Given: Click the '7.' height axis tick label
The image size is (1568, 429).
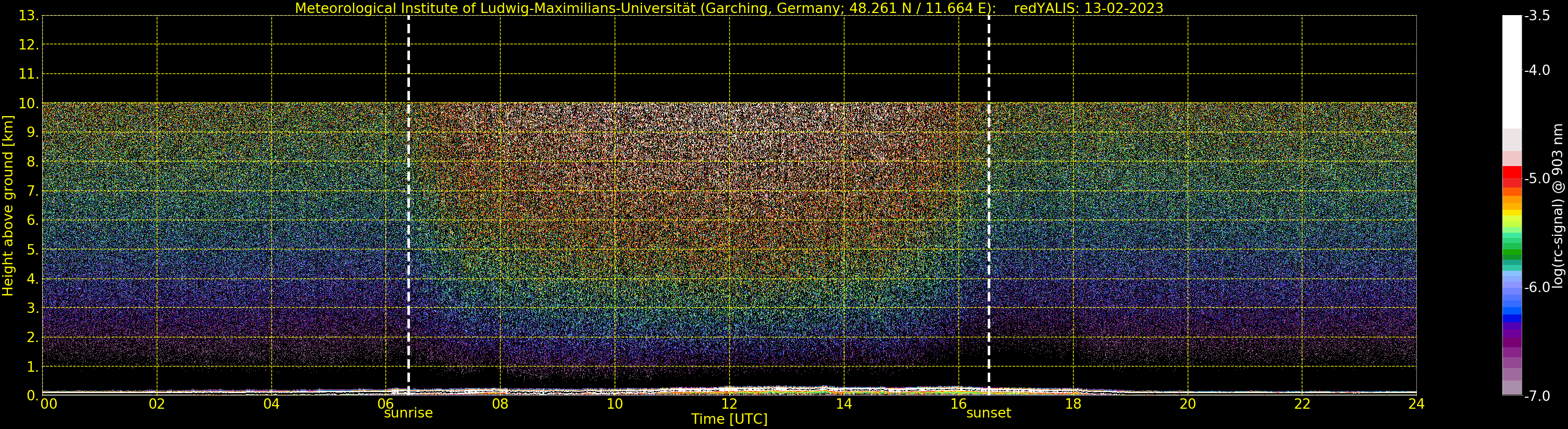Looking at the screenshot, I should (x=33, y=191).
